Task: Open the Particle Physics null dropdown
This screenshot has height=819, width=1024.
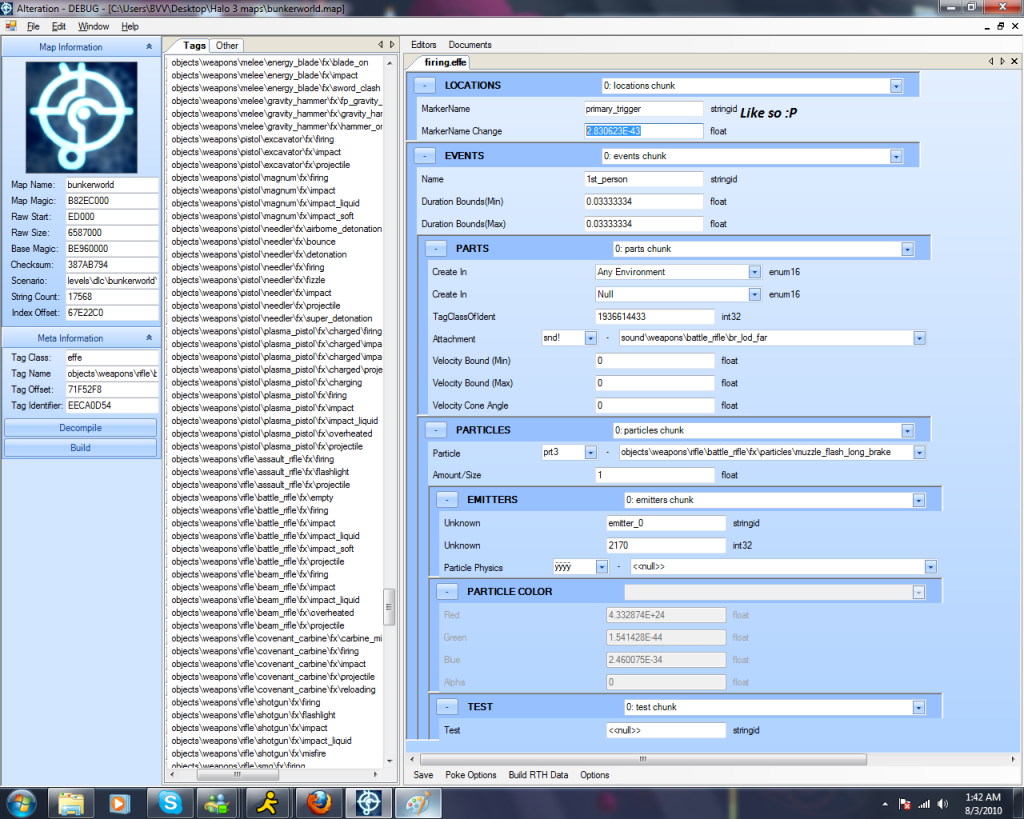Action: click(931, 567)
